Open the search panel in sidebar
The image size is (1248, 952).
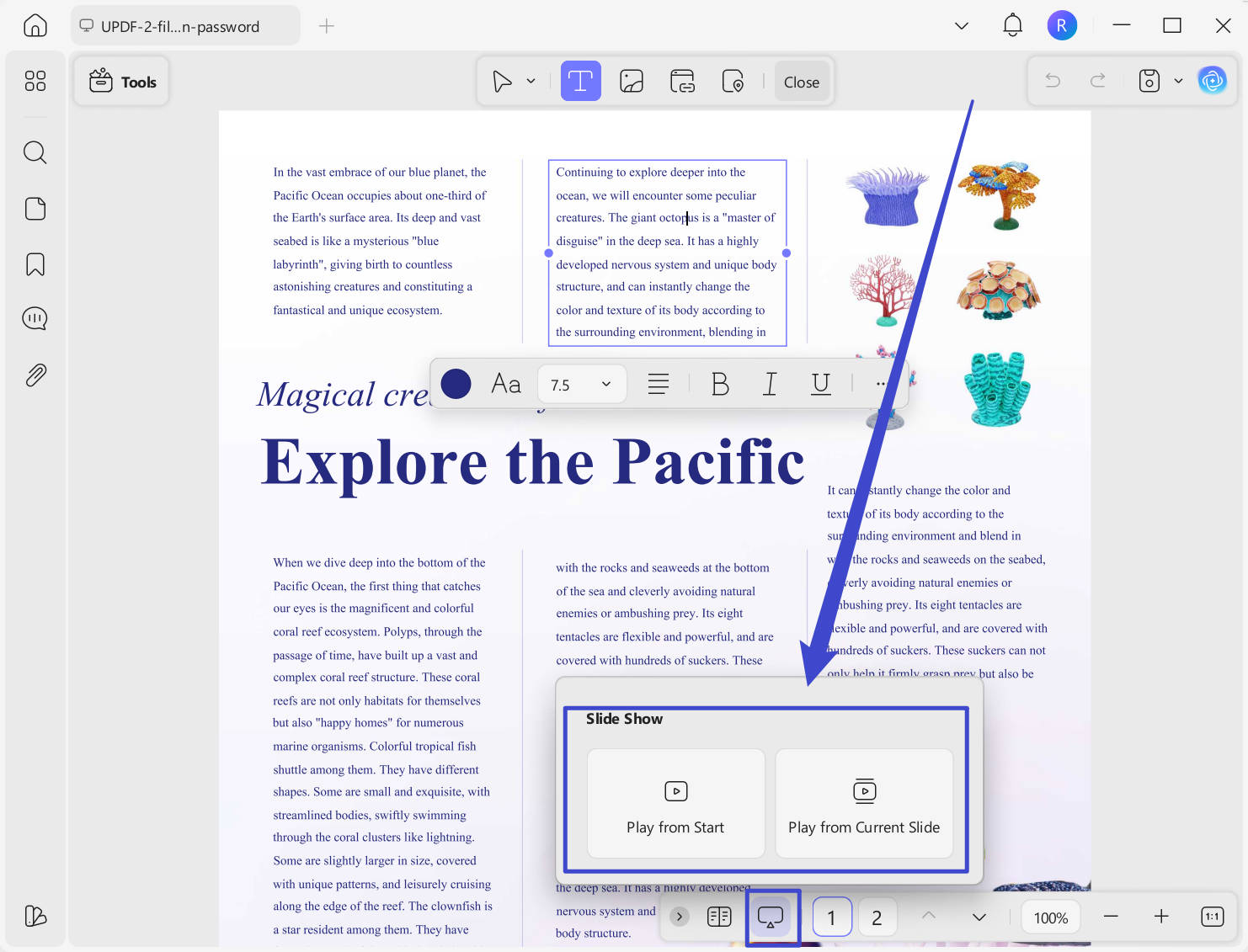(x=35, y=152)
